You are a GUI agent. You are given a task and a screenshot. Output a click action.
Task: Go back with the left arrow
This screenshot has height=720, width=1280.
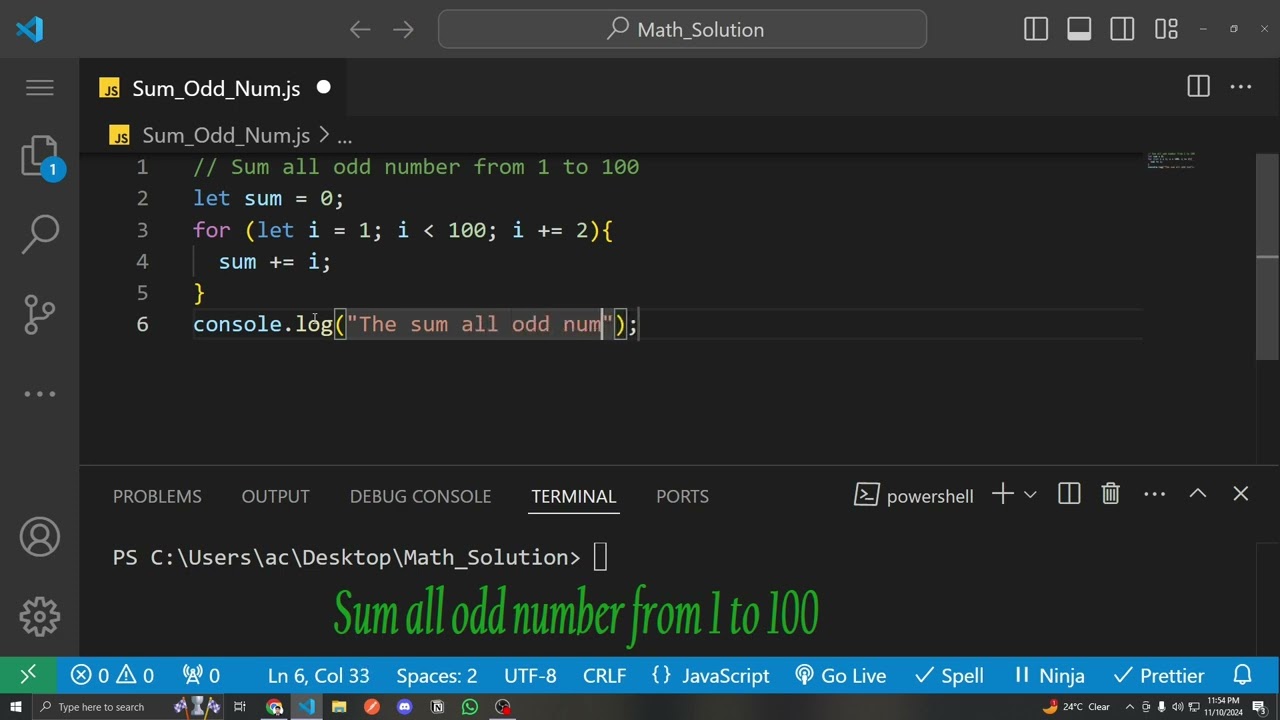[x=360, y=30]
